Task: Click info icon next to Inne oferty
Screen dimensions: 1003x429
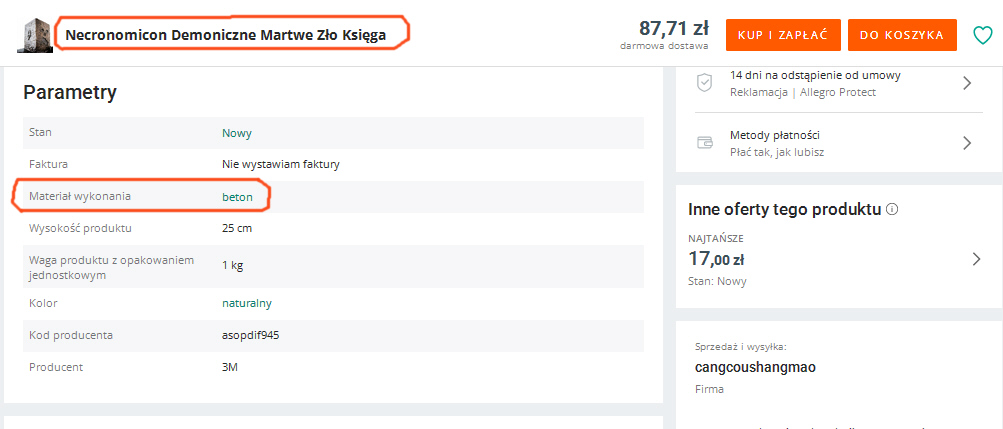Action: (892, 210)
